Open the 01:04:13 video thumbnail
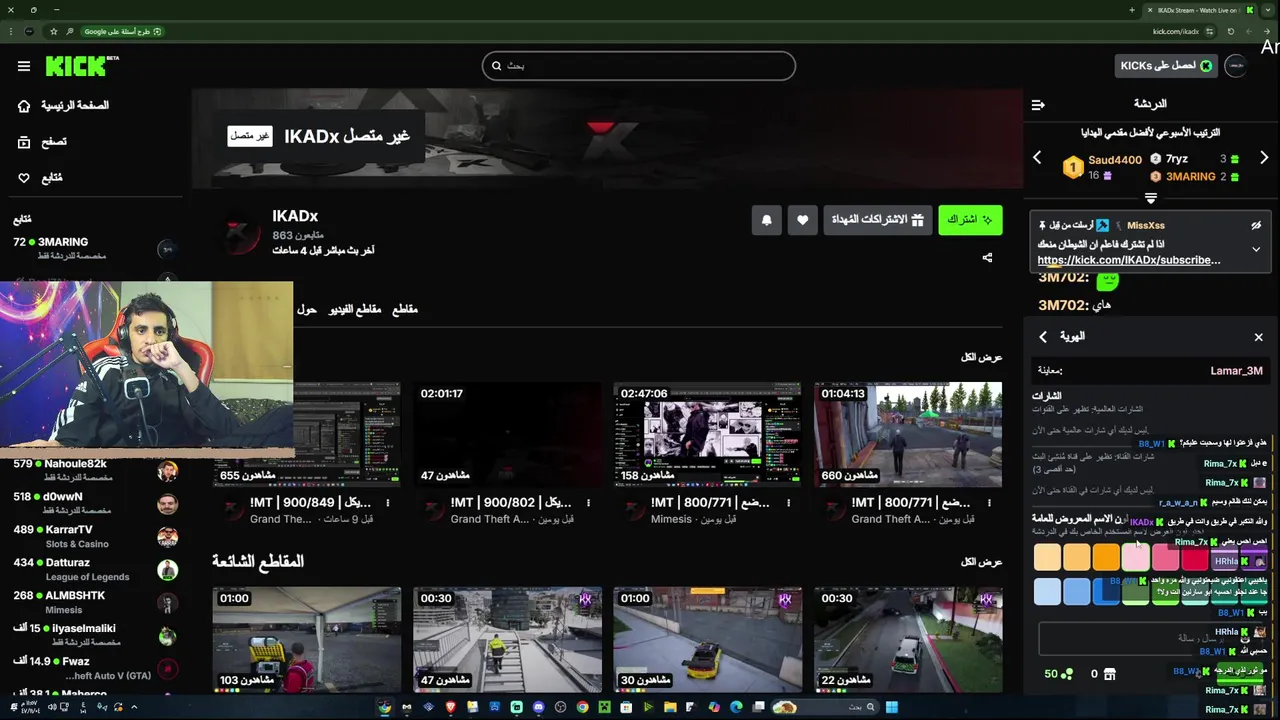Image resolution: width=1280 pixels, height=720 pixels. [x=908, y=435]
